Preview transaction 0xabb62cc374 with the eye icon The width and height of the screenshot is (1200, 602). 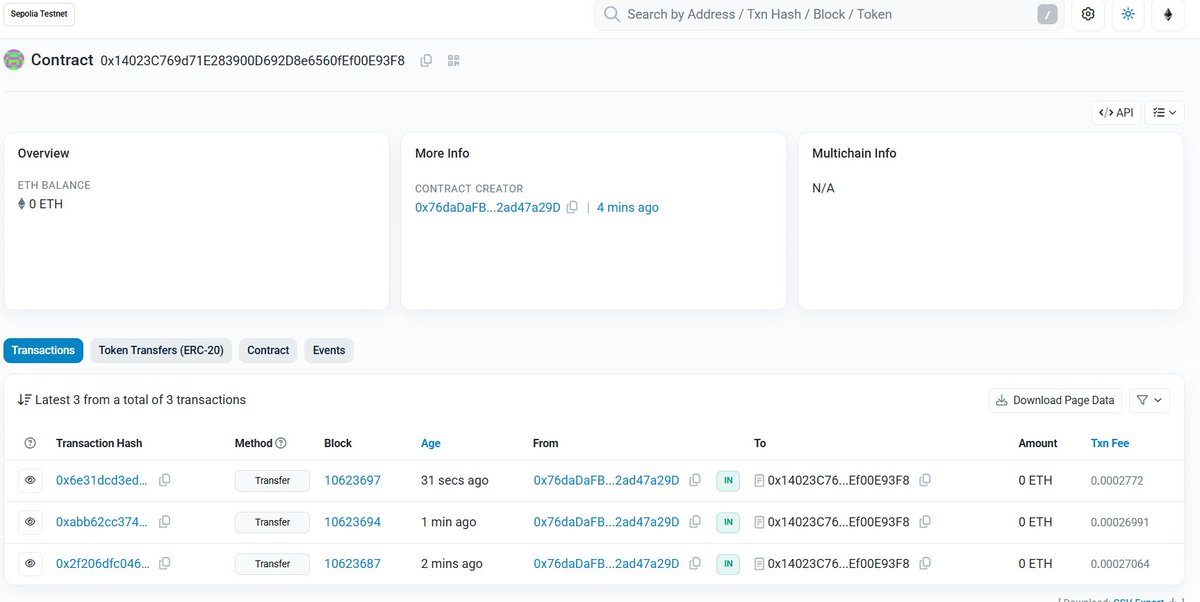tap(31, 522)
